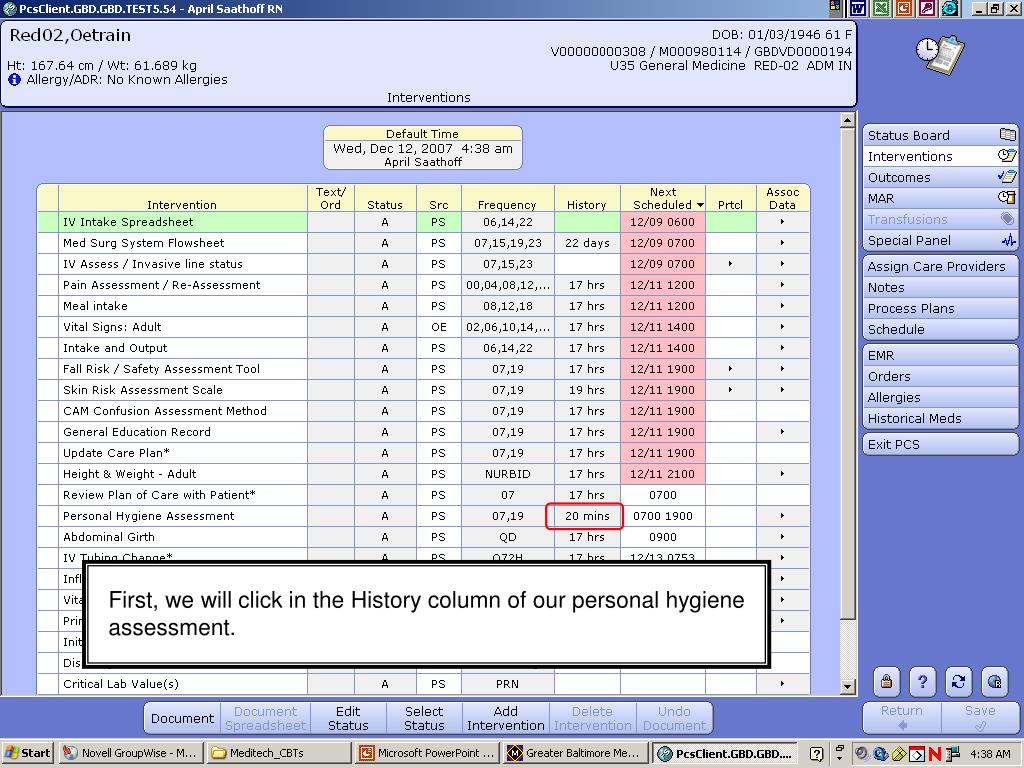
Task: Click Exit PCS
Action: click(x=940, y=444)
